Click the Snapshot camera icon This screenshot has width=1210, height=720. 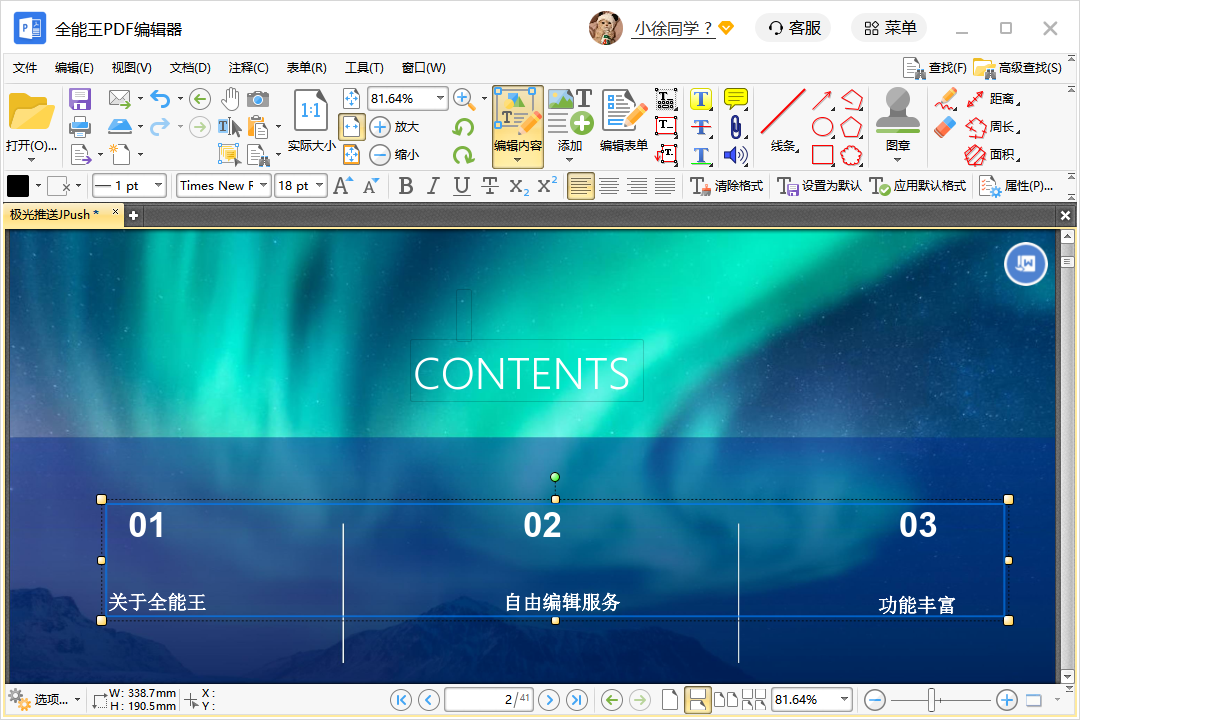click(258, 98)
